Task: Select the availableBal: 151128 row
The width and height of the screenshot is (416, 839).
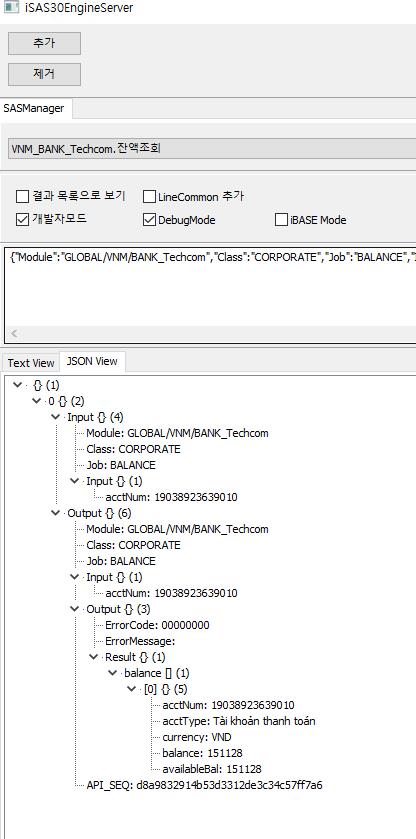Action: click(212, 769)
